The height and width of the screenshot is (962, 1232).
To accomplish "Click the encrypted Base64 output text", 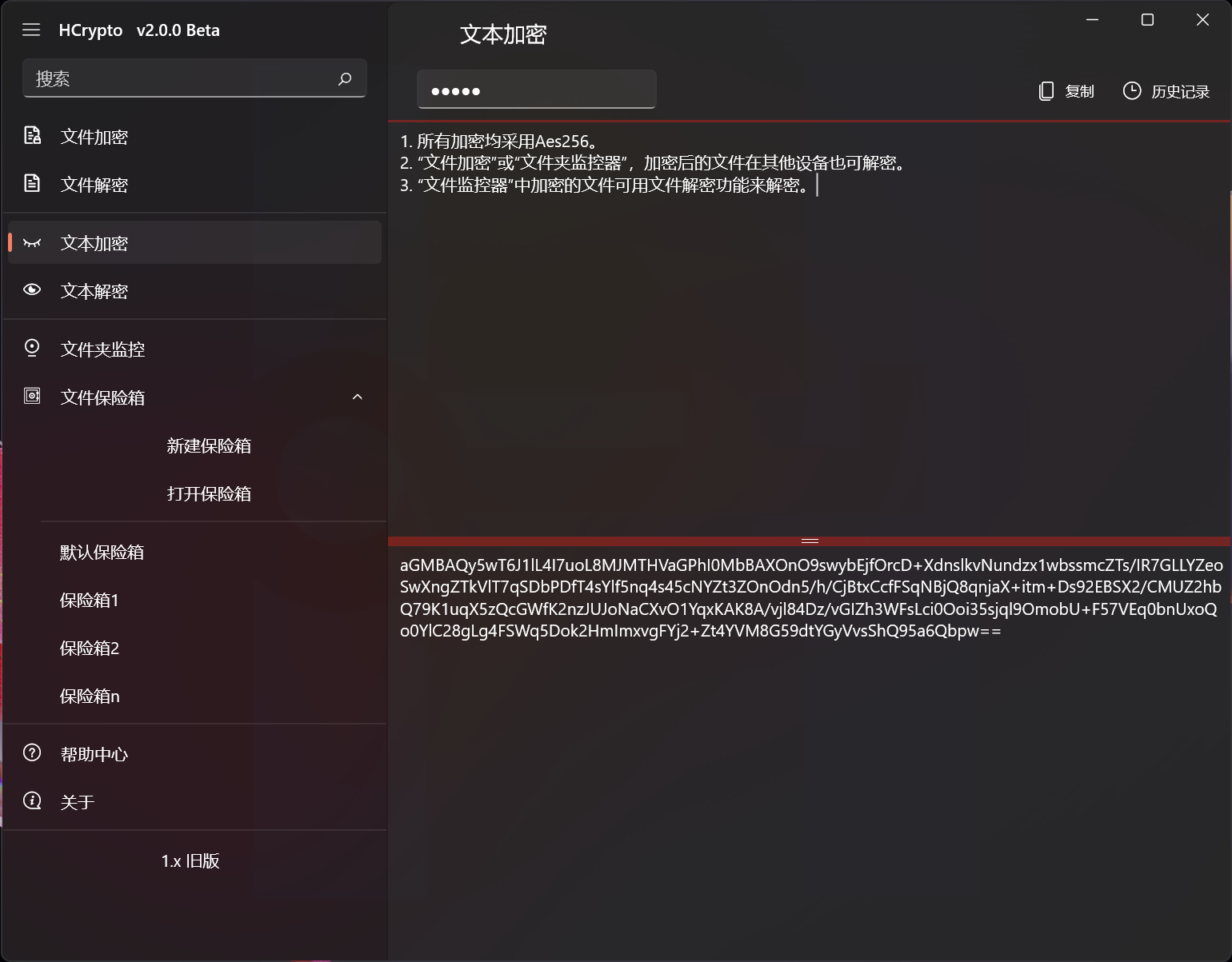I will [811, 597].
